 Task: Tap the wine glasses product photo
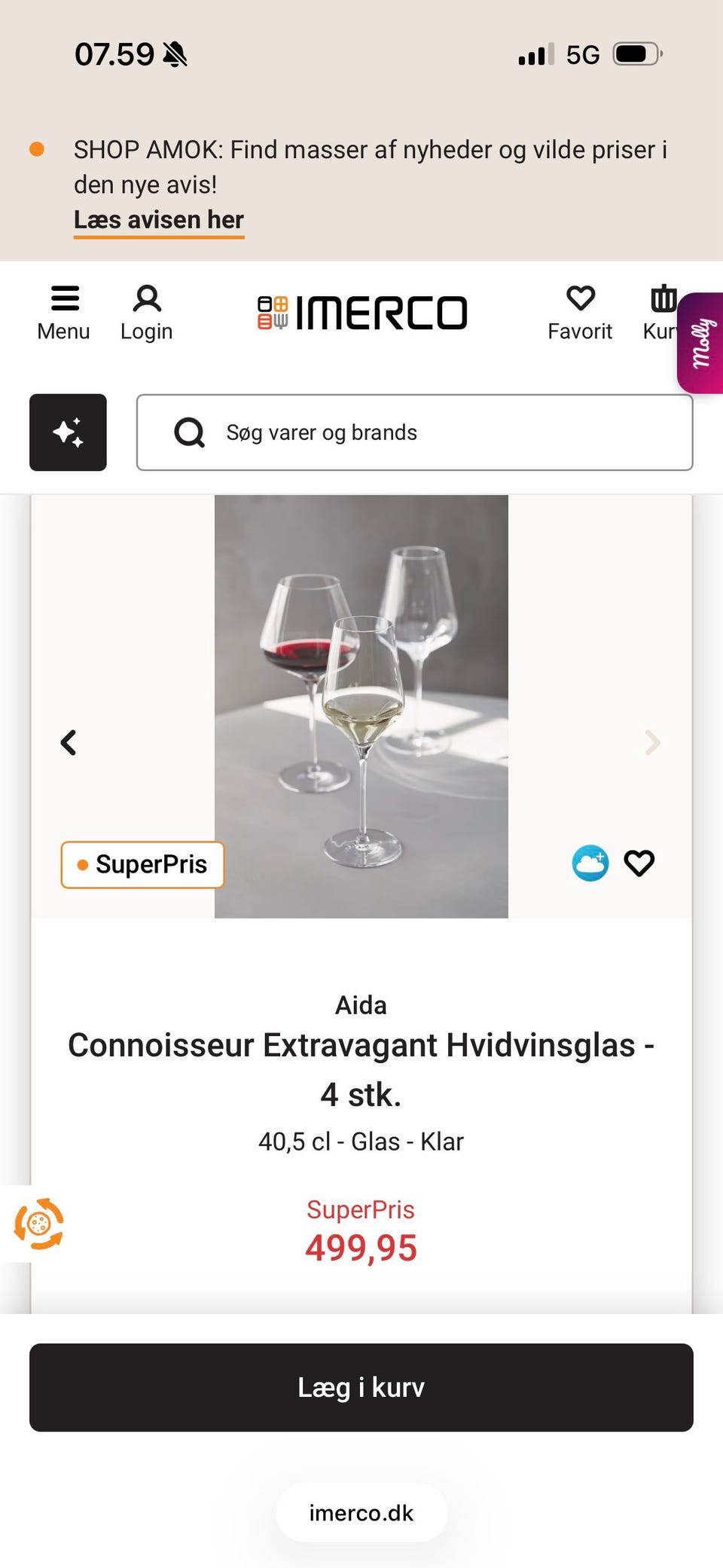click(x=361, y=706)
